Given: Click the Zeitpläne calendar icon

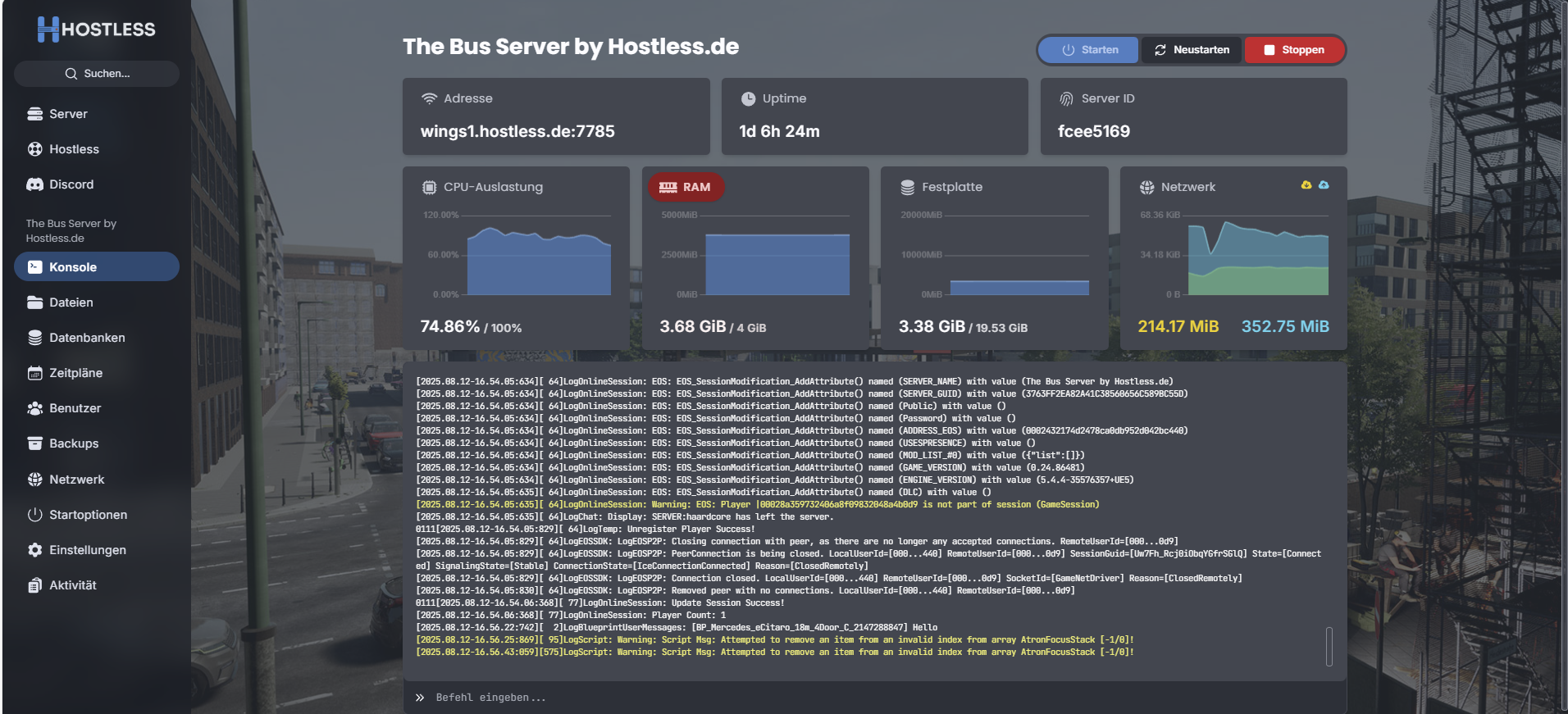Looking at the screenshot, I should click(35, 373).
